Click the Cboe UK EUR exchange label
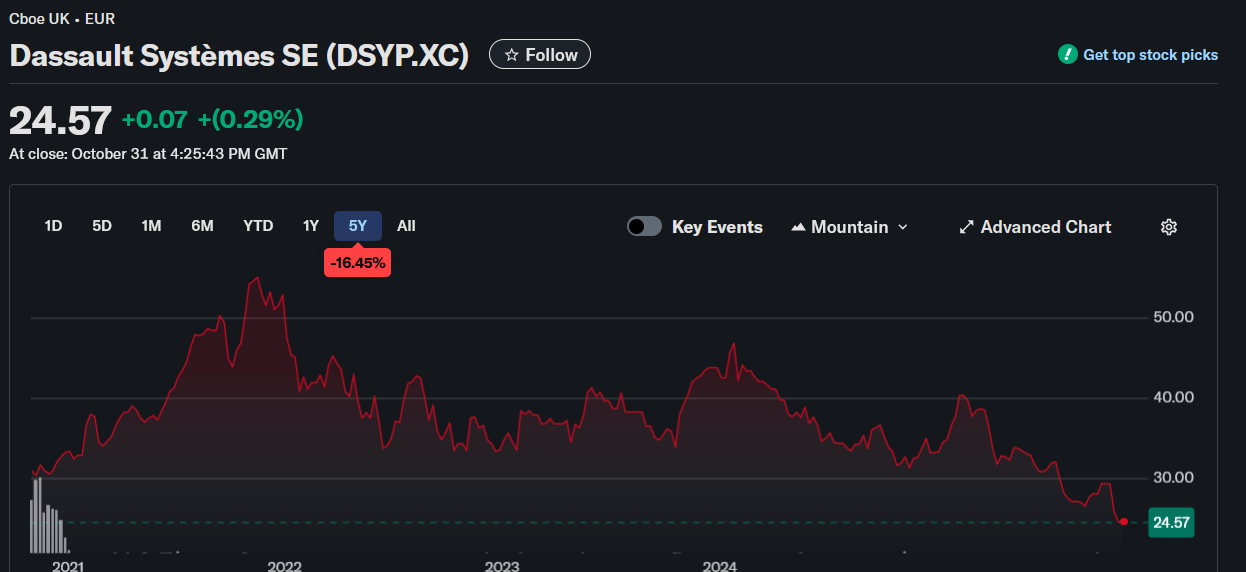The width and height of the screenshot is (1246, 572). 62,18
